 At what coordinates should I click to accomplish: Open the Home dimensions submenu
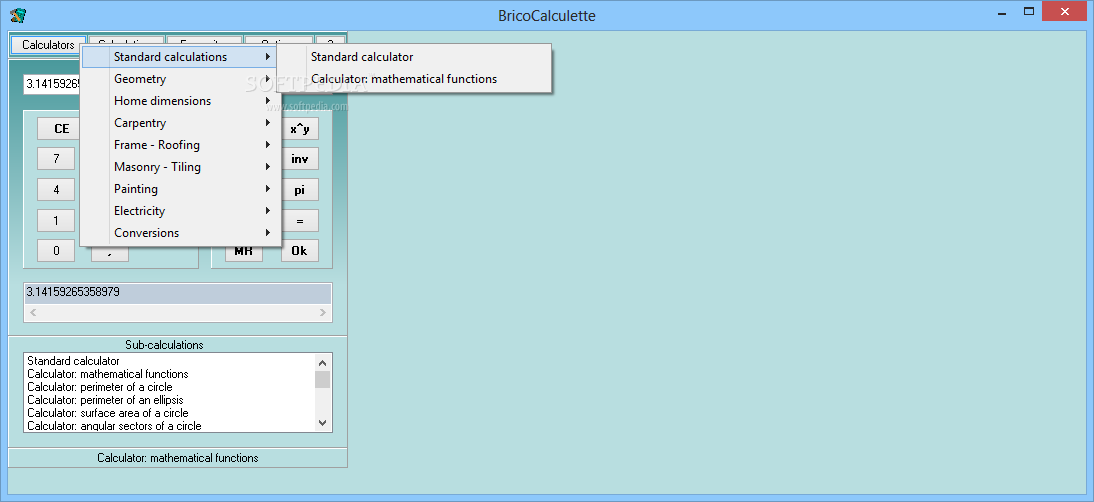click(x=181, y=101)
